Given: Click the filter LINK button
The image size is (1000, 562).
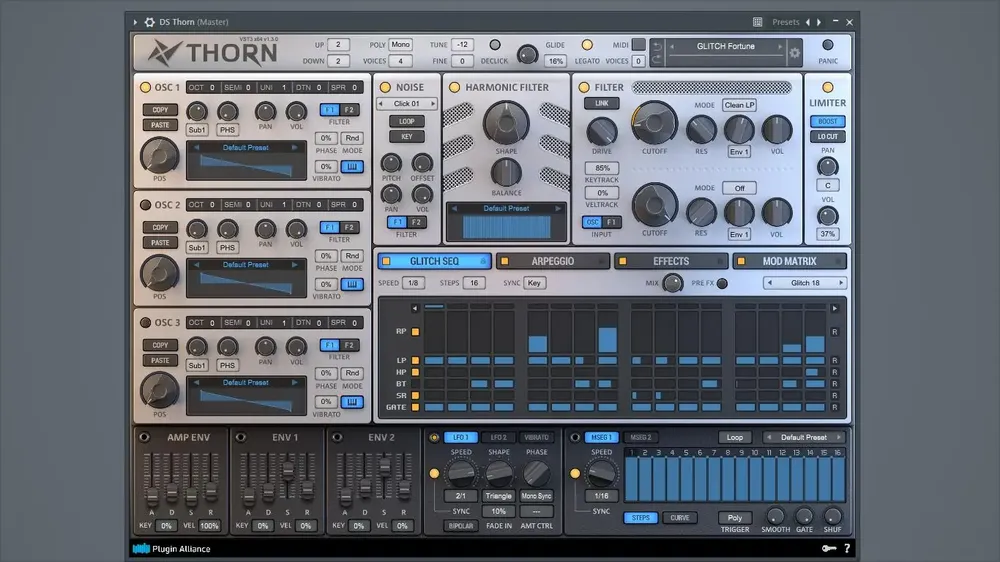Looking at the screenshot, I should [601, 103].
